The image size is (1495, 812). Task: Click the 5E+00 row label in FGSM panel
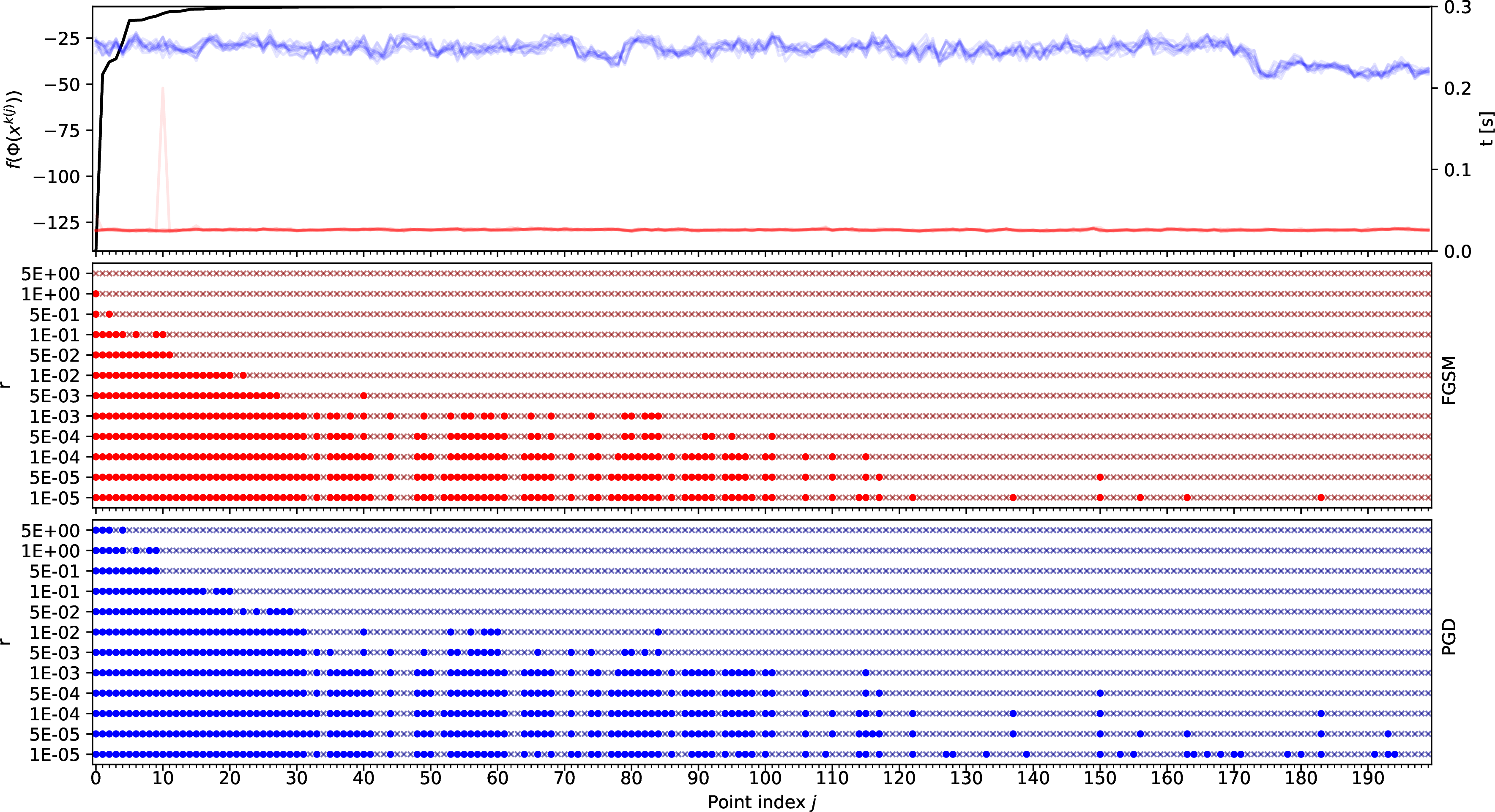click(50, 274)
